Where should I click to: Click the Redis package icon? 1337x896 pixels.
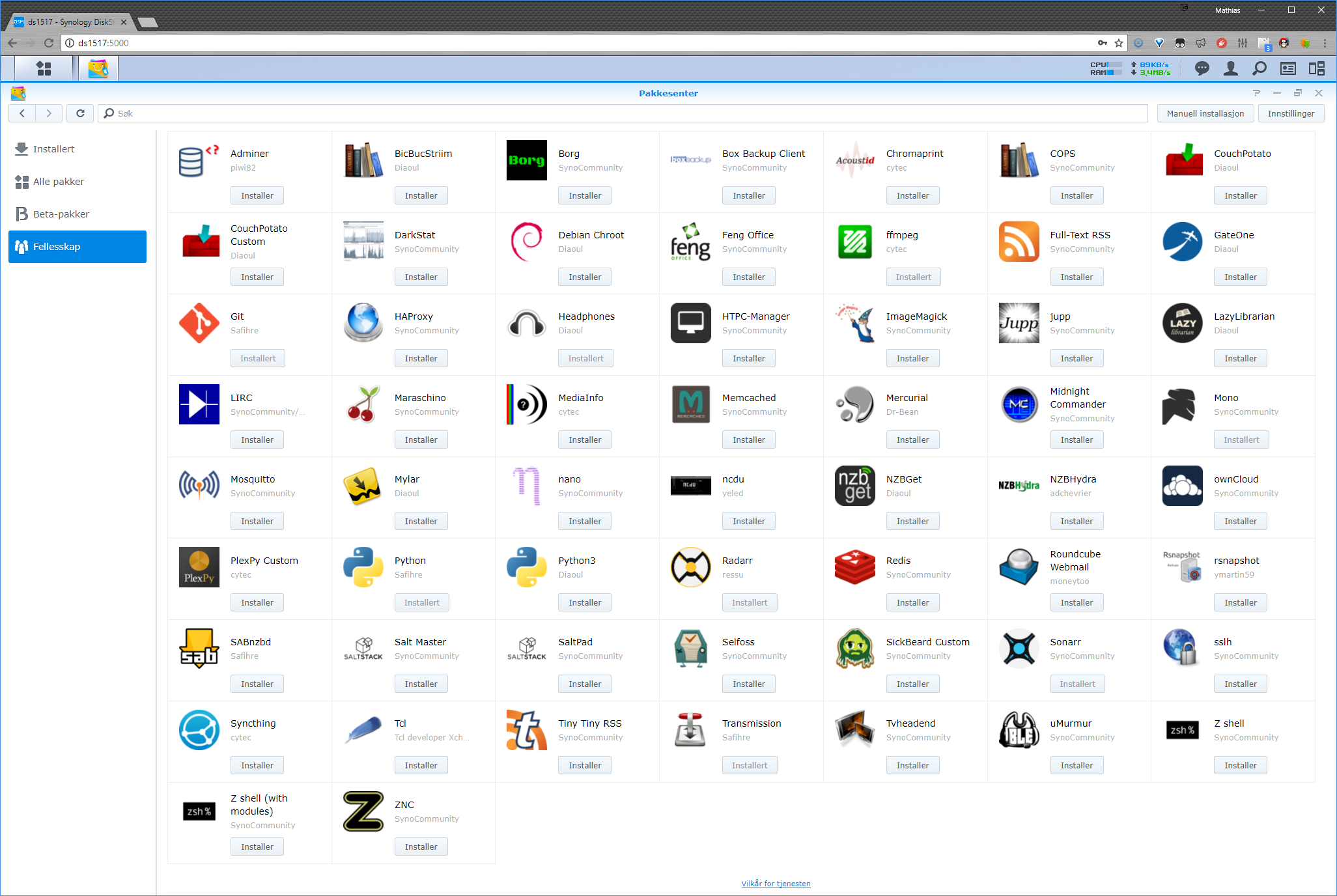coord(854,567)
